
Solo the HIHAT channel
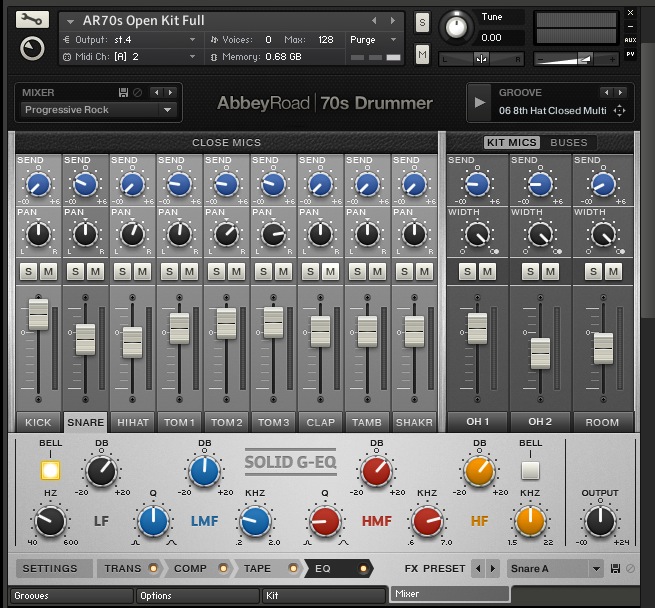122,272
